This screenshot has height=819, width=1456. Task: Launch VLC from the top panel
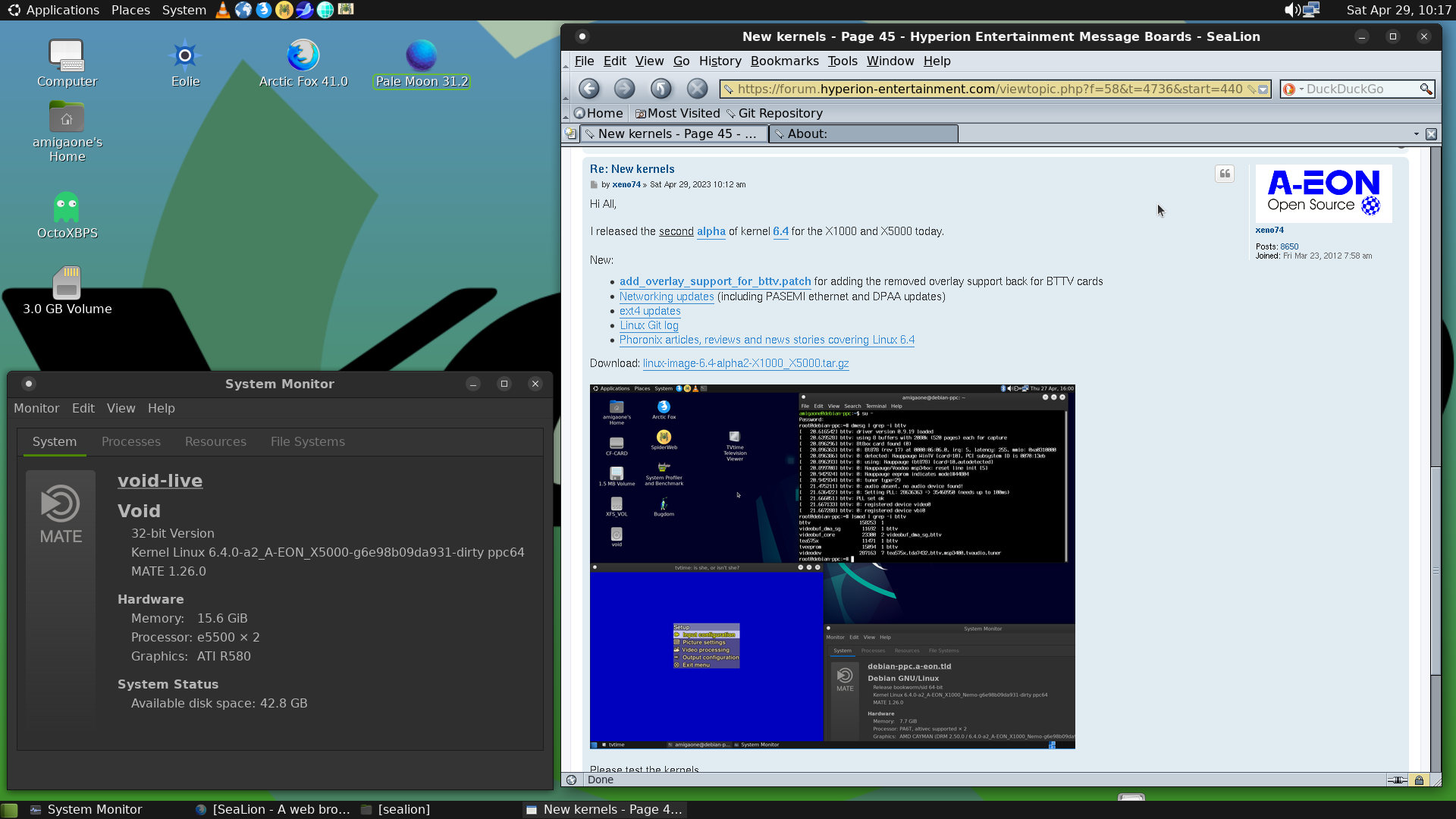click(223, 10)
